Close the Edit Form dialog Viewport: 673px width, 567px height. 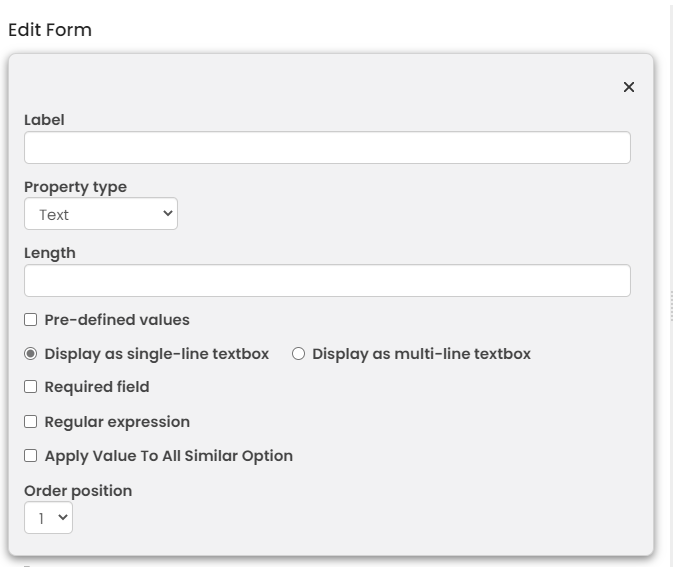pos(629,87)
